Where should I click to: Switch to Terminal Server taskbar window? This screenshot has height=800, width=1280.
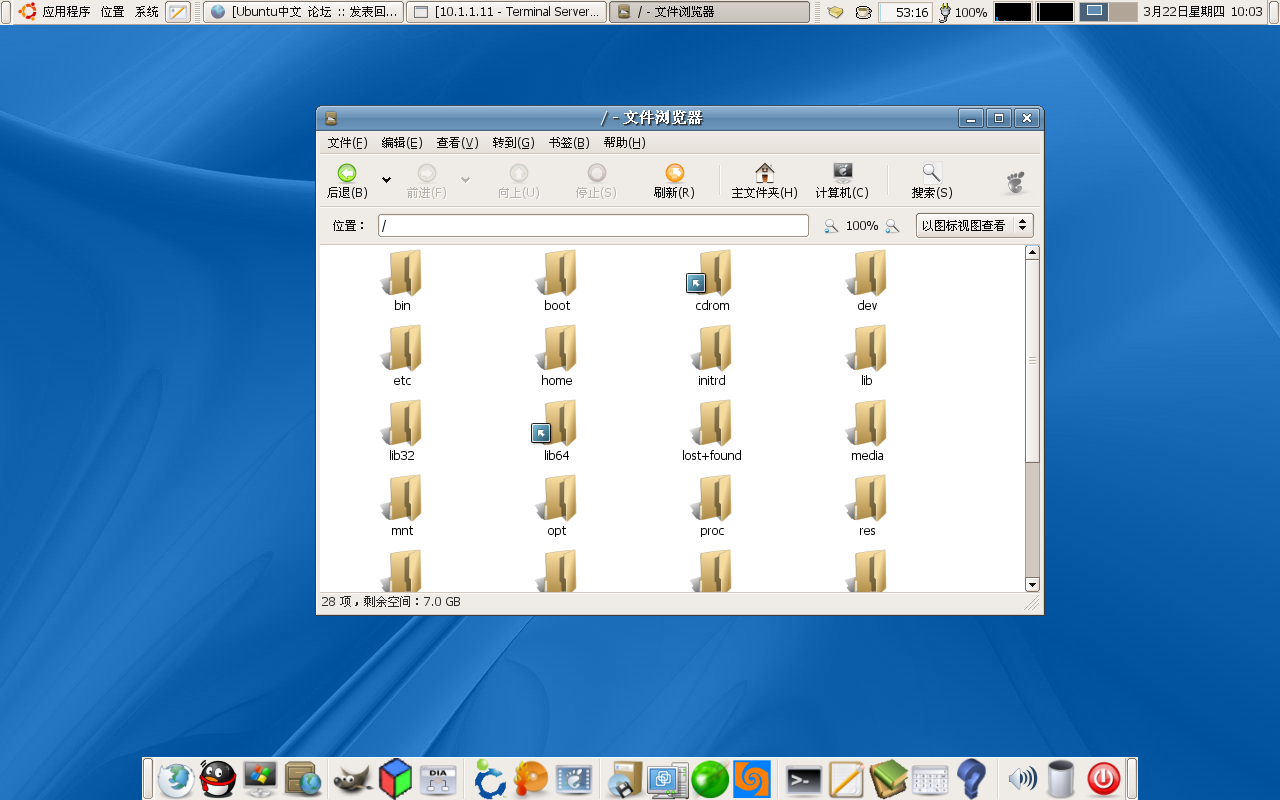click(507, 12)
